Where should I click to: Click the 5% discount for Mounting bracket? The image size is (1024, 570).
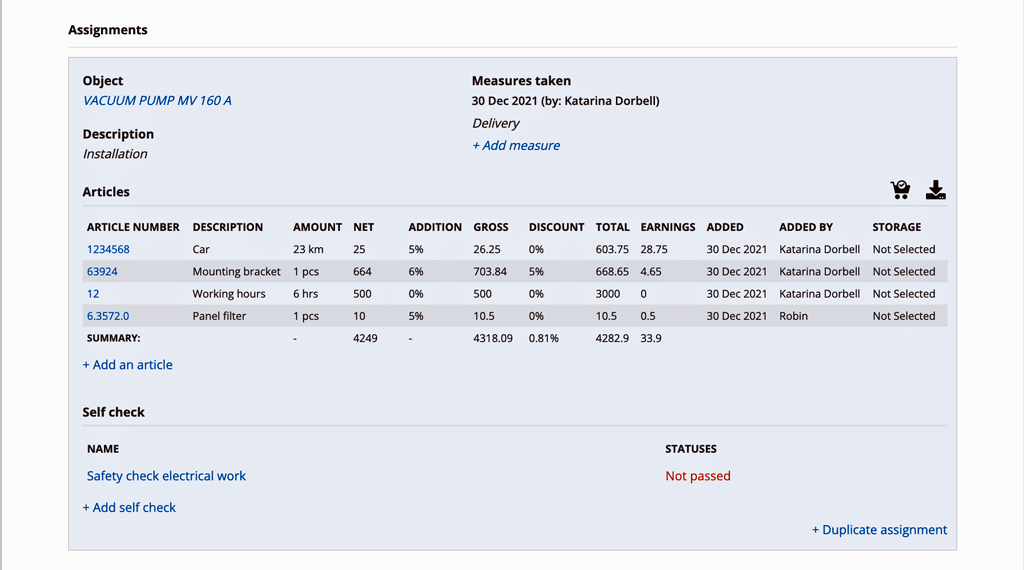[536, 272]
